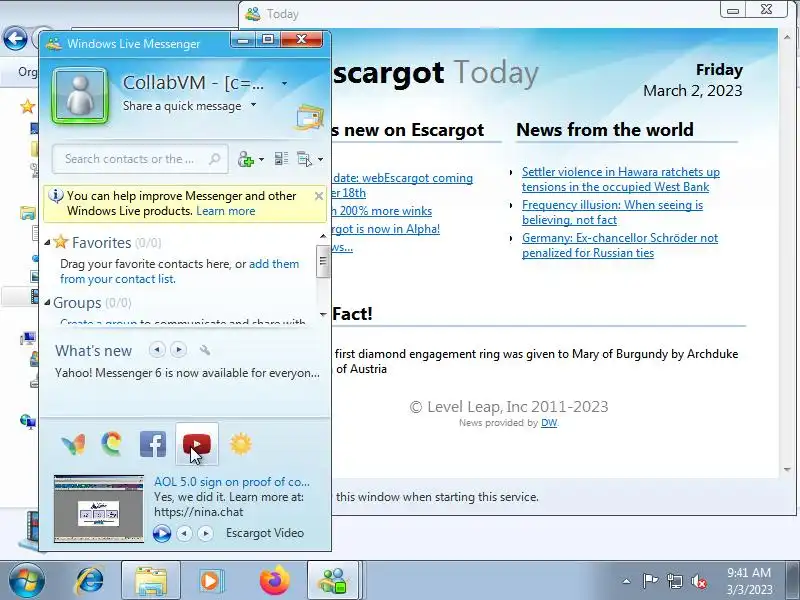Launch Firefox from the taskbar
800x600 pixels.
tap(274, 581)
